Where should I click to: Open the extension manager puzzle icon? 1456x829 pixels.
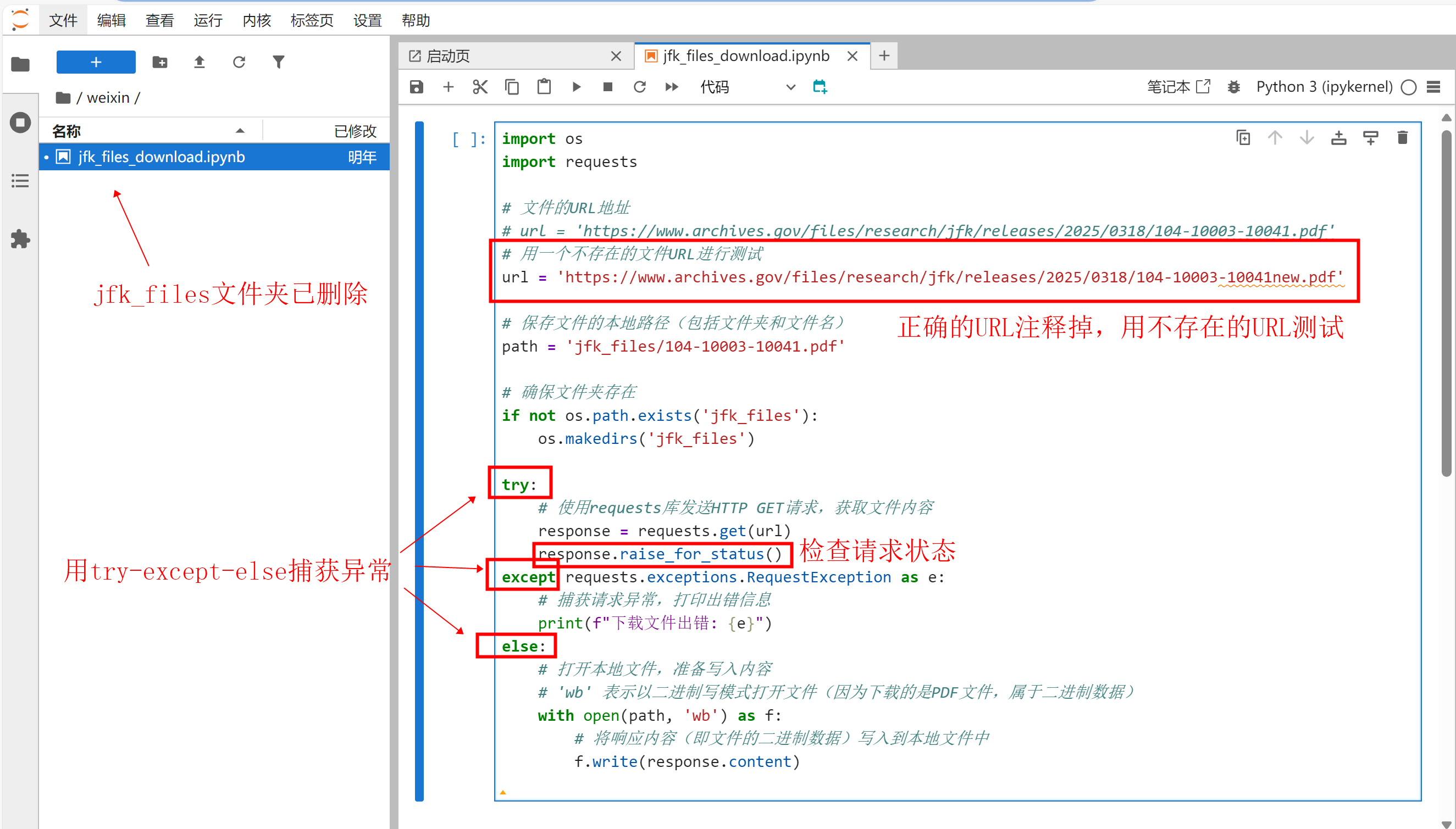click(x=20, y=238)
